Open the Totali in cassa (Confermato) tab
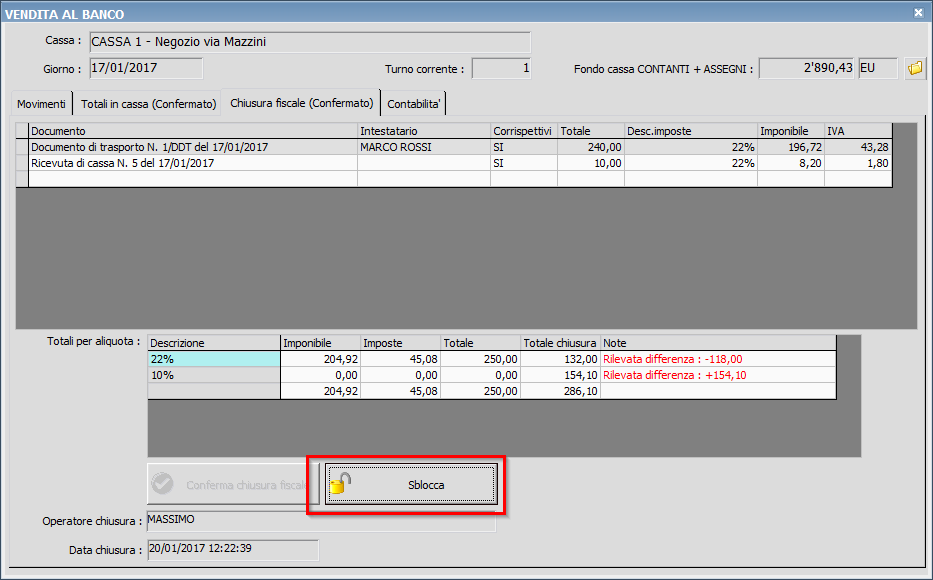The height and width of the screenshot is (580, 933). pos(148,104)
